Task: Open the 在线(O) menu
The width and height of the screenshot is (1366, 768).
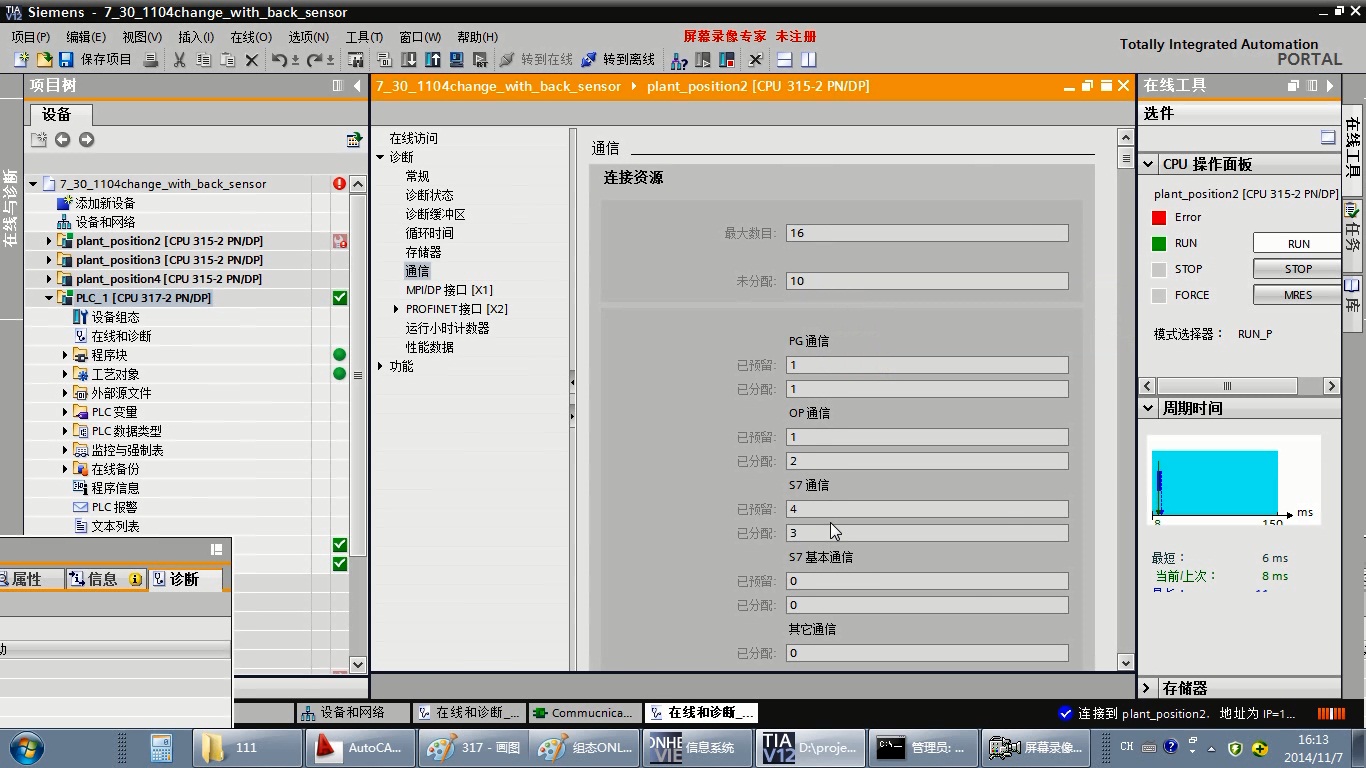Action: pyautogui.click(x=251, y=37)
